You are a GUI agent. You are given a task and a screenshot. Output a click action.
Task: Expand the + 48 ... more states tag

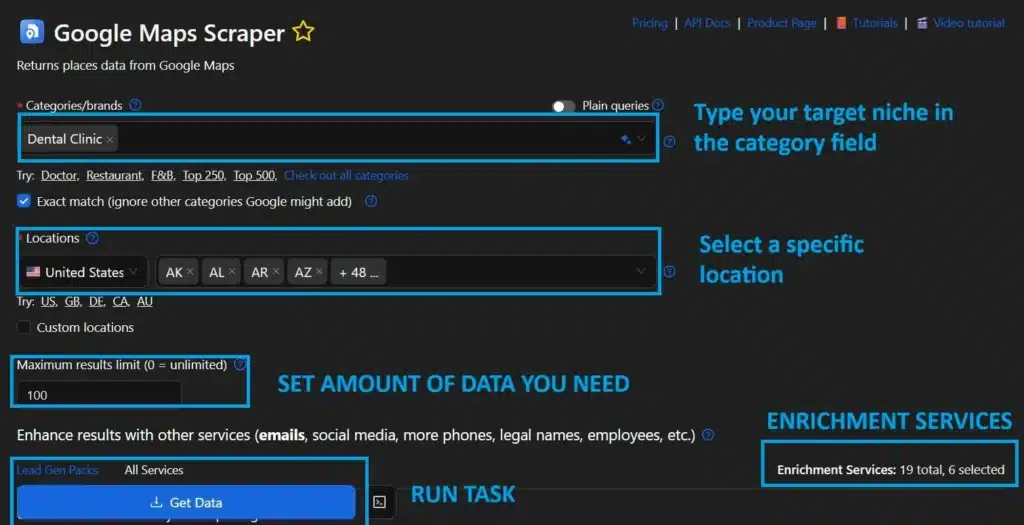pos(359,272)
